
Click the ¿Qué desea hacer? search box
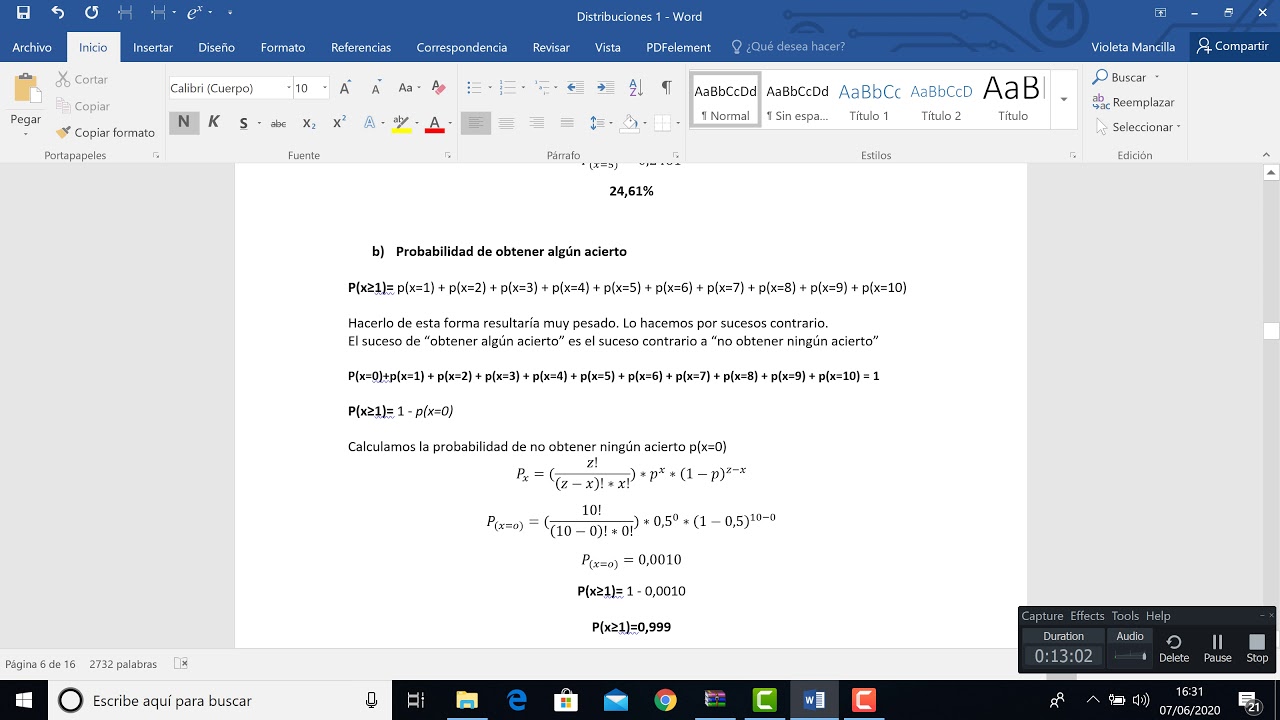pyautogui.click(x=788, y=47)
